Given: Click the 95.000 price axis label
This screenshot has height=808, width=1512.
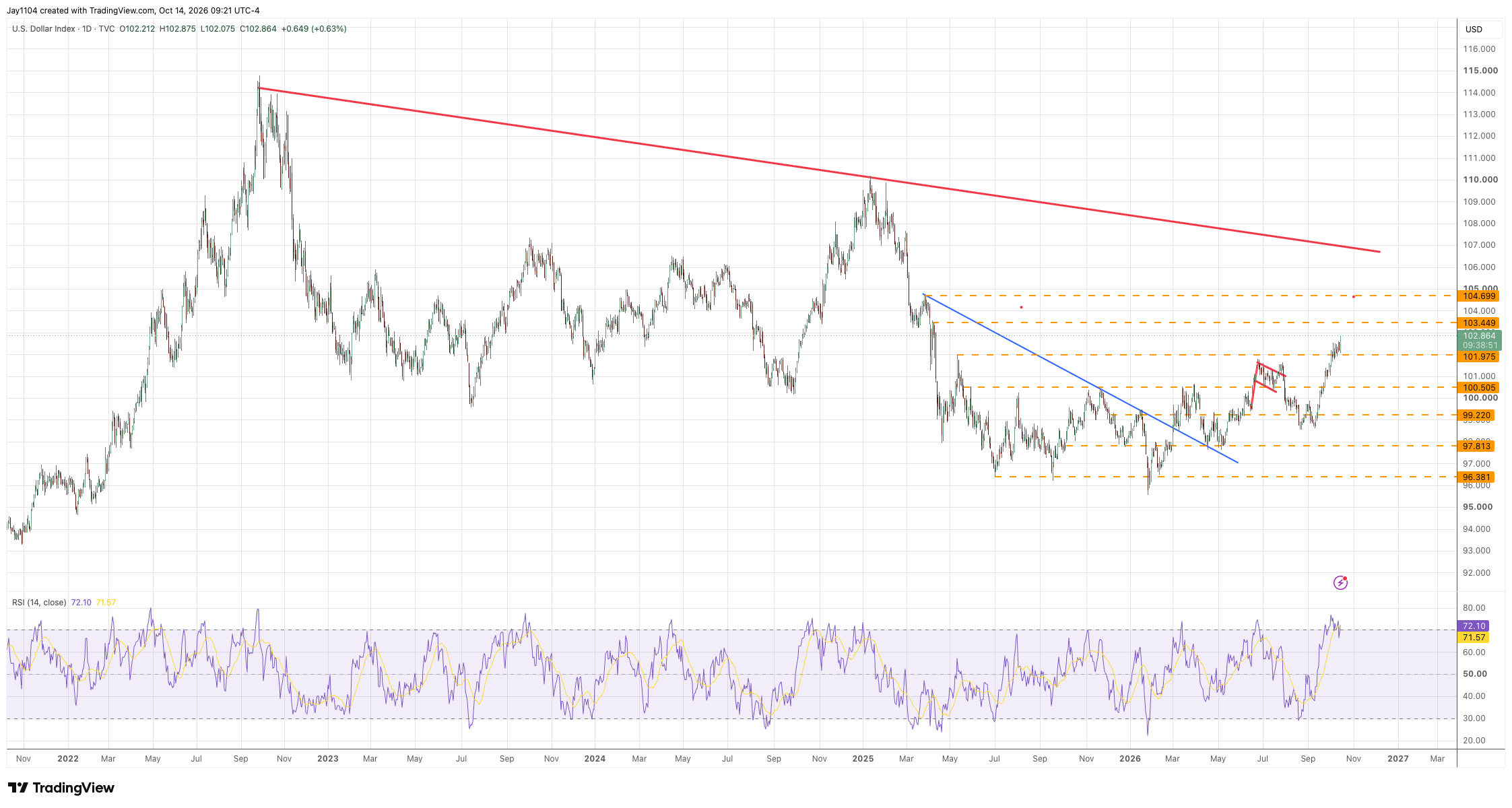Looking at the screenshot, I should tap(1478, 507).
